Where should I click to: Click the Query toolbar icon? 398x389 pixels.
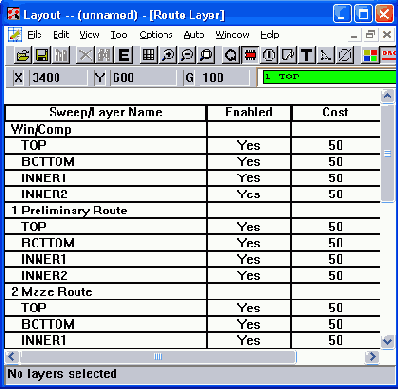231,55
